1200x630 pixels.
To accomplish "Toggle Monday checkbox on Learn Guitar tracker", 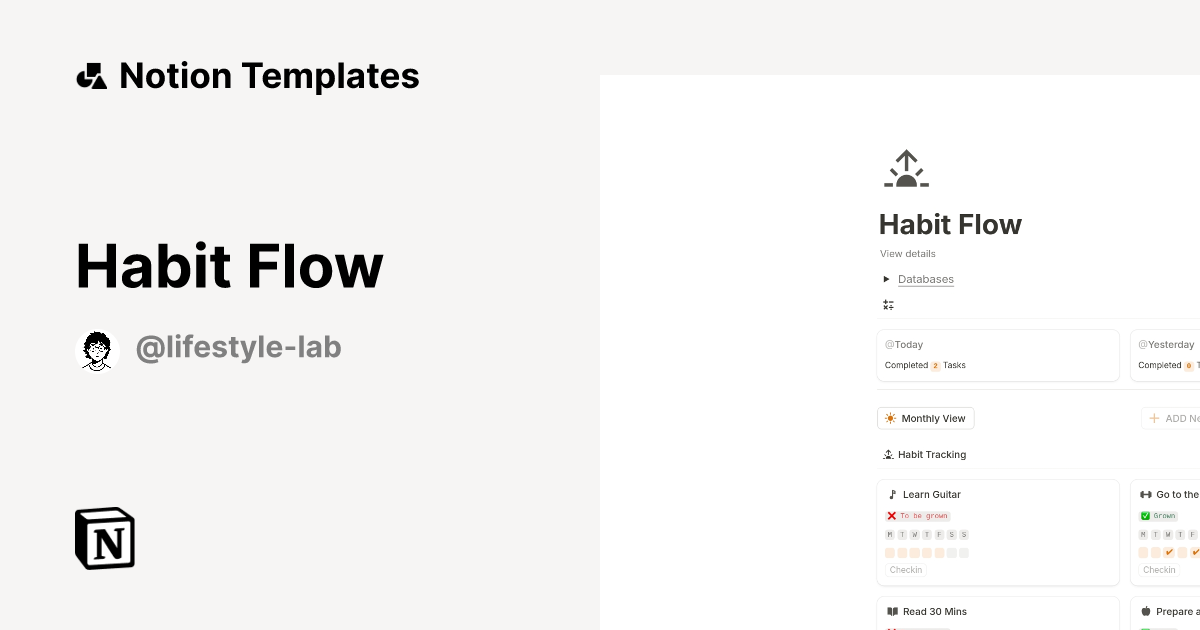I will 890,552.
